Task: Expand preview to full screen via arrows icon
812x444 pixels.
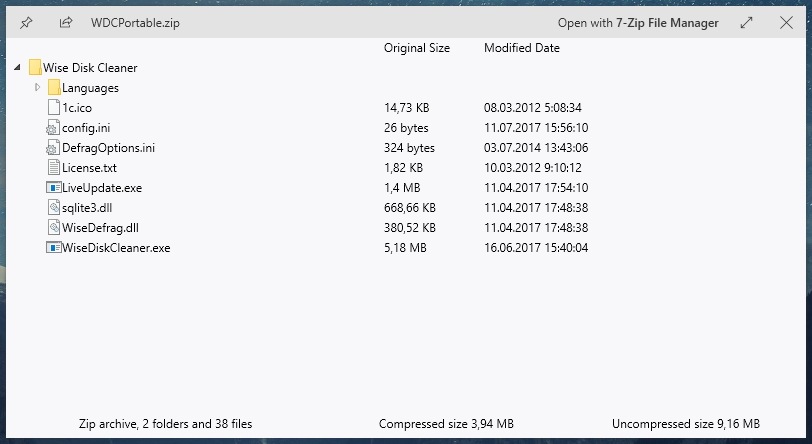Action: pyautogui.click(x=746, y=23)
